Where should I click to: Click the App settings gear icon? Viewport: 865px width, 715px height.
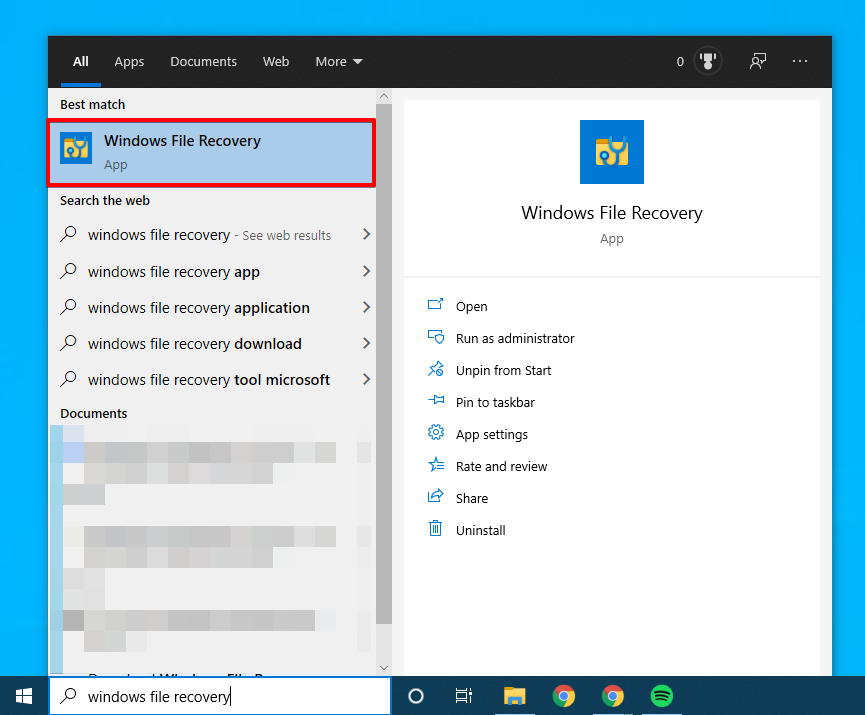pyautogui.click(x=436, y=432)
